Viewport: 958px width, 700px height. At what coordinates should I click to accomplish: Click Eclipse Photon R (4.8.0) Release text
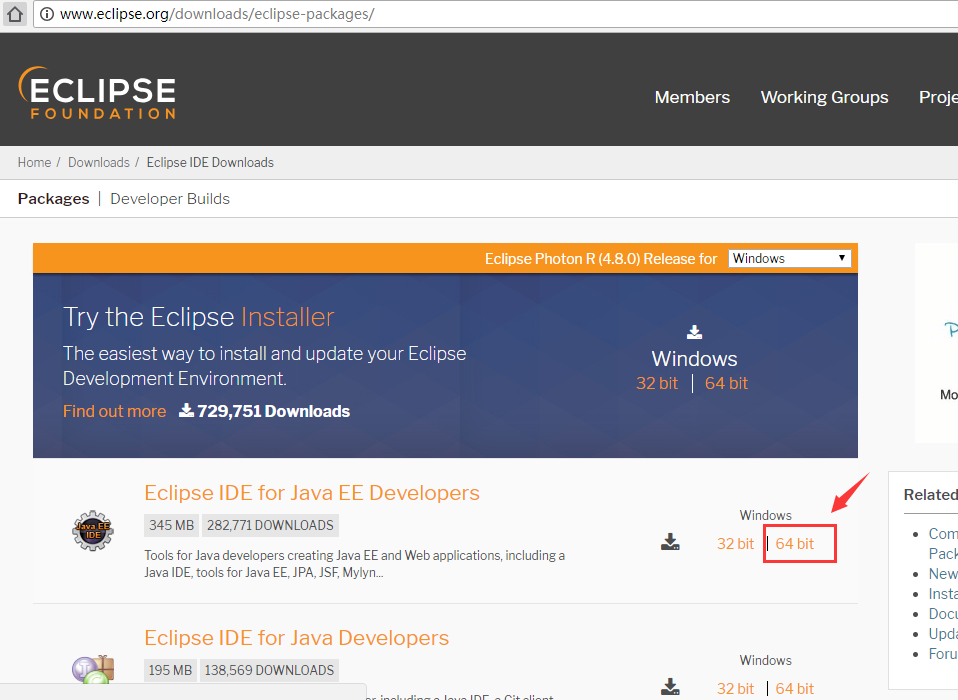pyautogui.click(x=601, y=259)
